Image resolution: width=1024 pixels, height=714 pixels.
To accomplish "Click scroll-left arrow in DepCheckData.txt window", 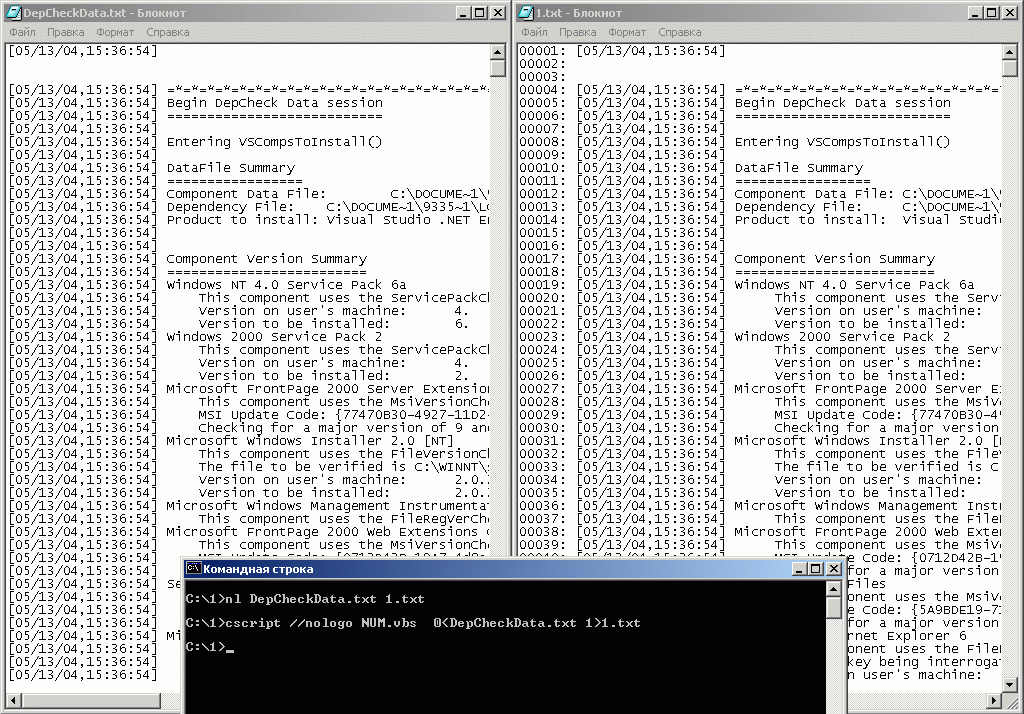I will [x=12, y=701].
